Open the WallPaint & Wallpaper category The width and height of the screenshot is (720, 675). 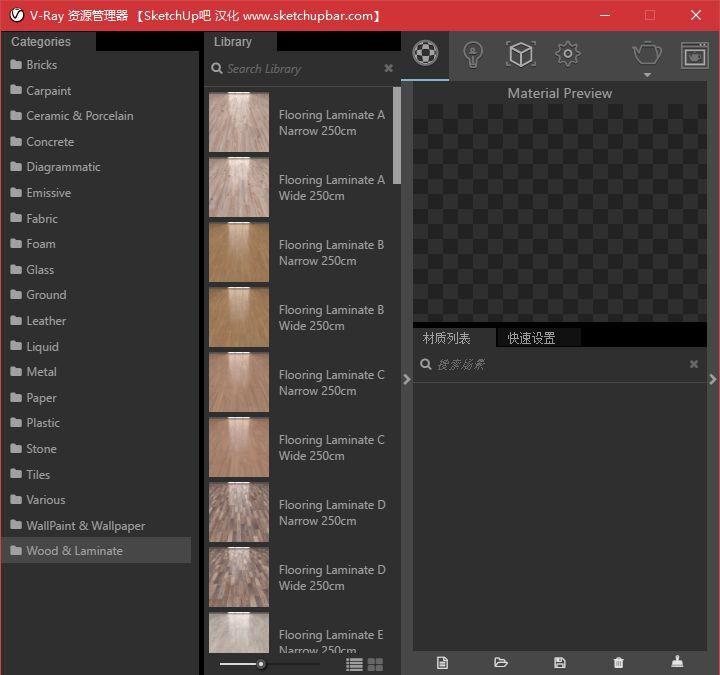[78, 525]
